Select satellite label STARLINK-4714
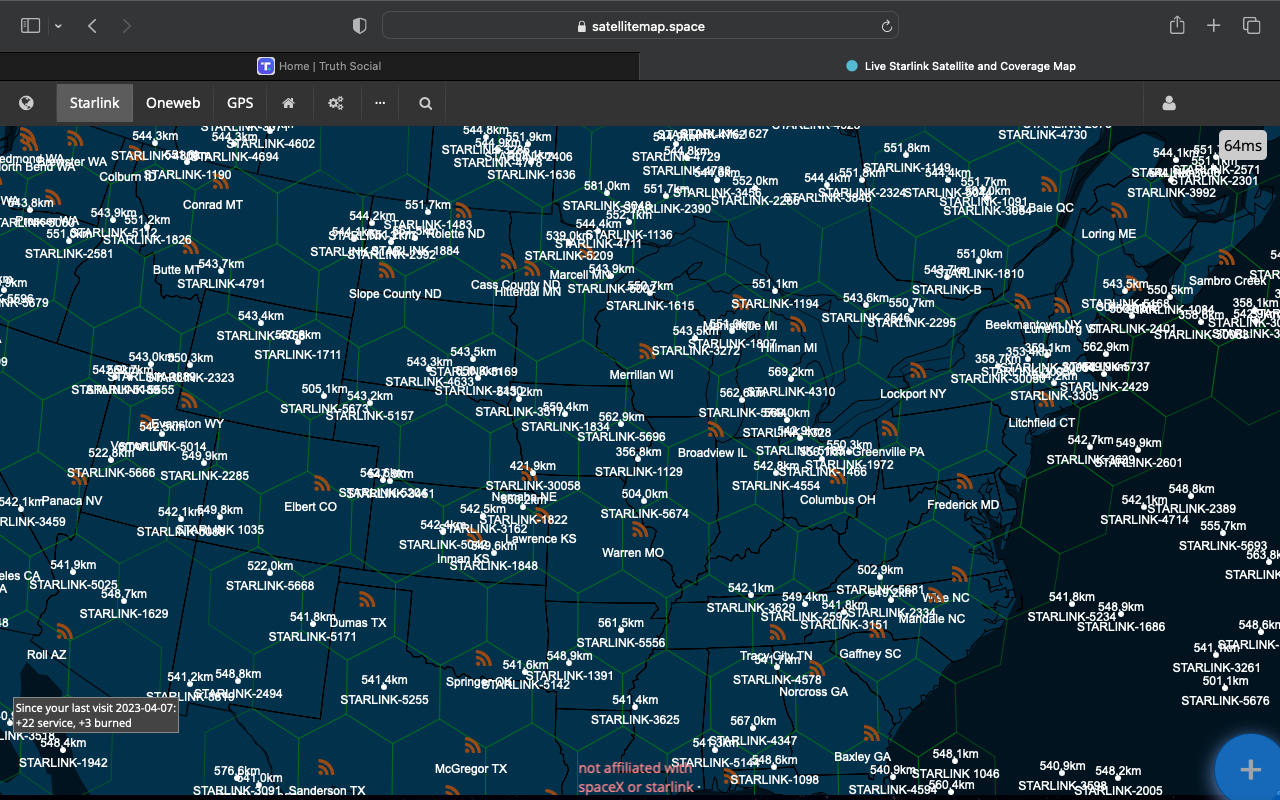 (1144, 520)
